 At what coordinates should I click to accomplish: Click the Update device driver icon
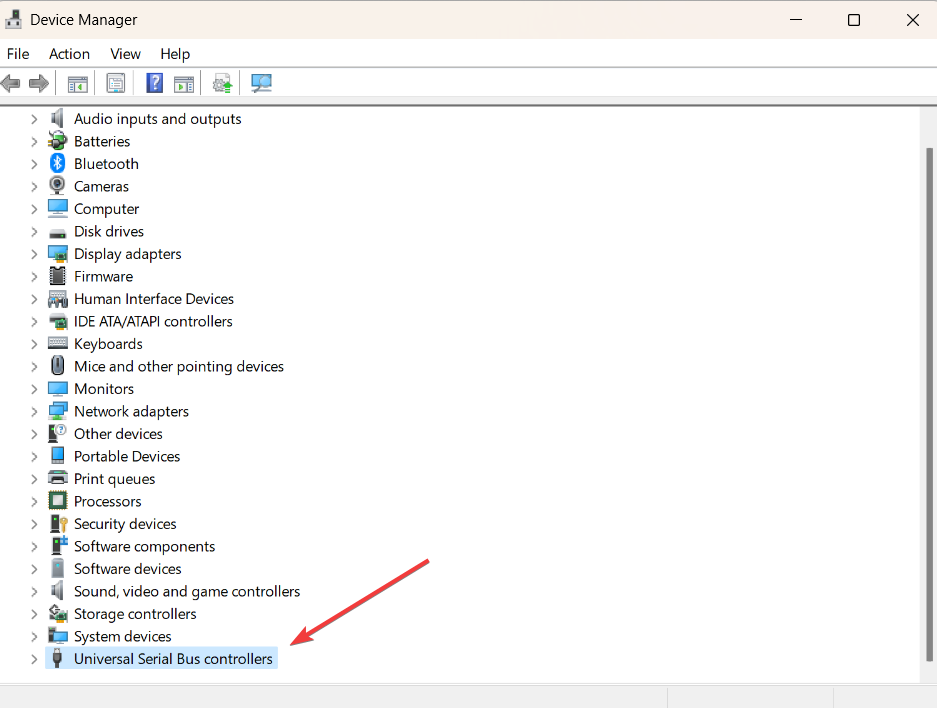[x=222, y=84]
